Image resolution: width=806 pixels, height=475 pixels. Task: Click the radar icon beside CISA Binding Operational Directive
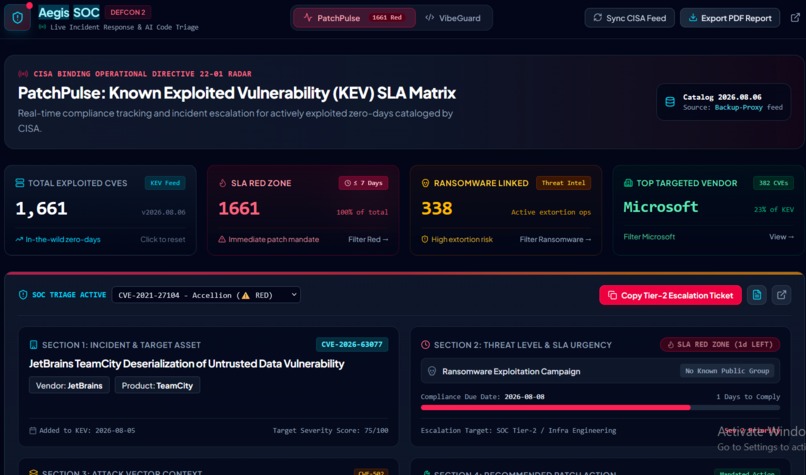(x=23, y=74)
